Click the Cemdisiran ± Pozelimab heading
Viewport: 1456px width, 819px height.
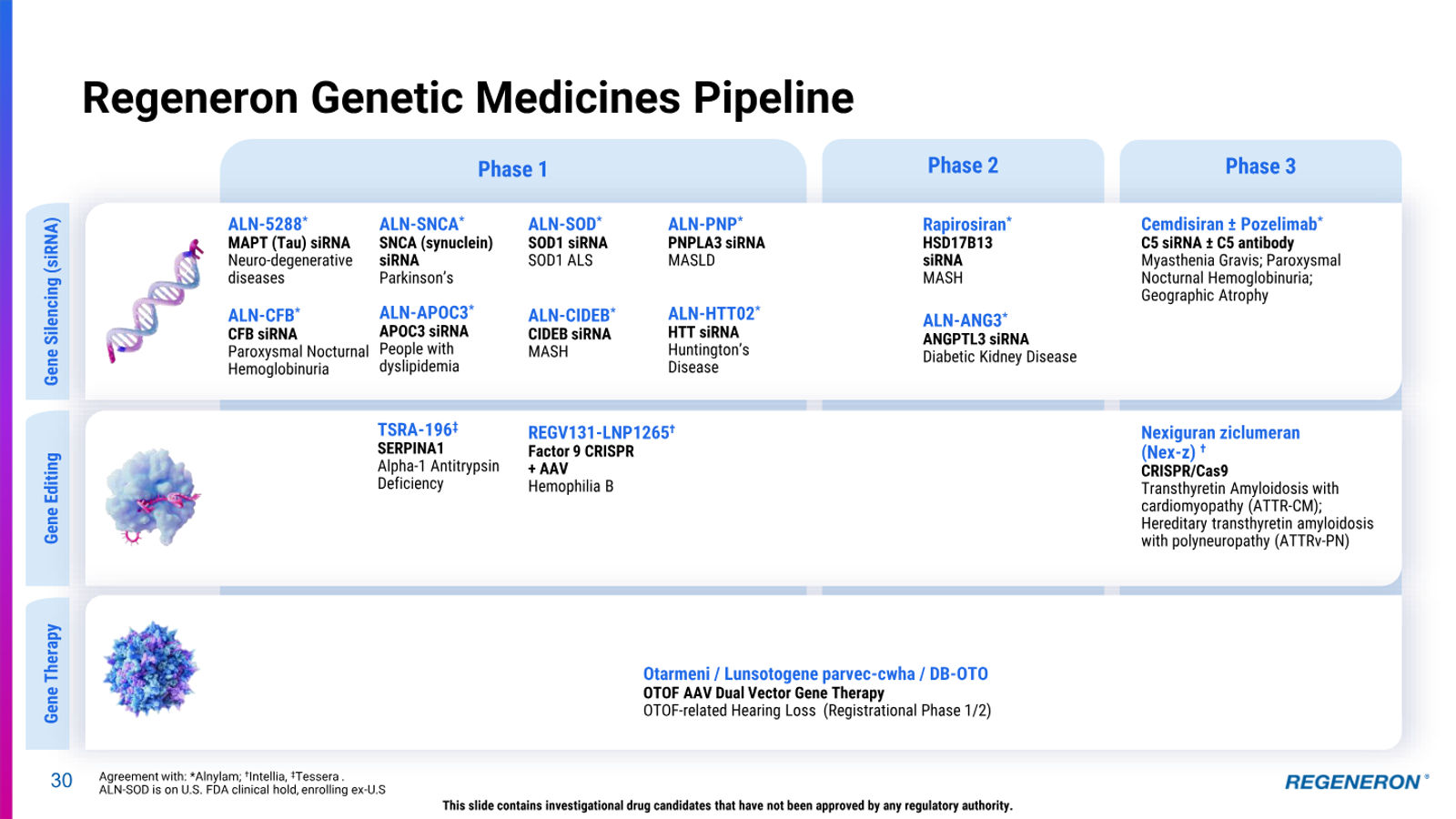click(x=1231, y=224)
